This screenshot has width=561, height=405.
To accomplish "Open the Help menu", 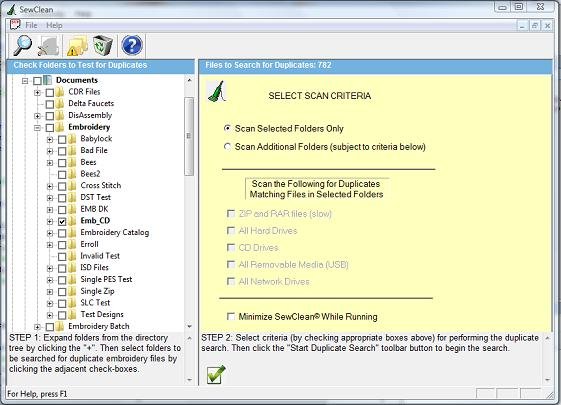I will (x=54, y=25).
